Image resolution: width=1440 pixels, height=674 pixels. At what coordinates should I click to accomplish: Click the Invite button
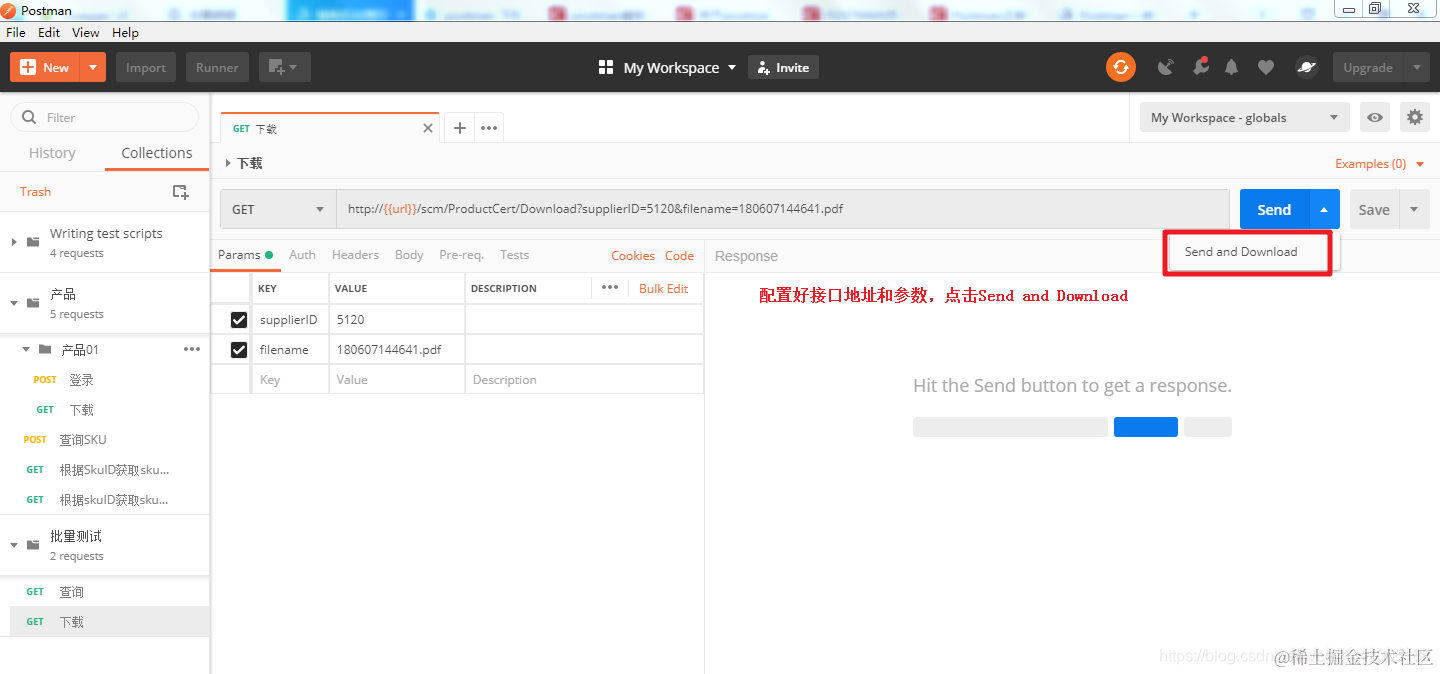[783, 67]
